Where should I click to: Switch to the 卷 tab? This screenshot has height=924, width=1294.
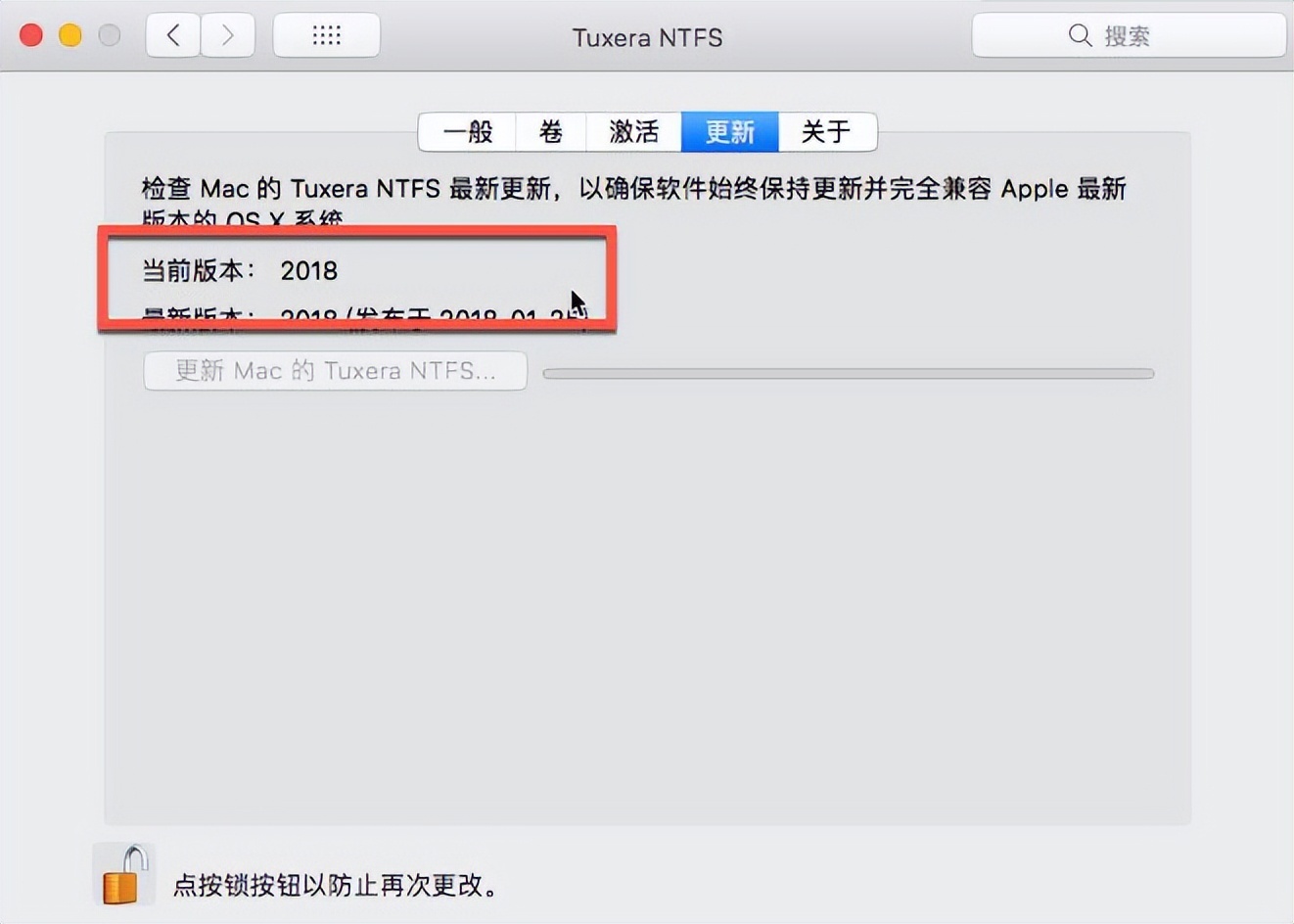click(550, 132)
